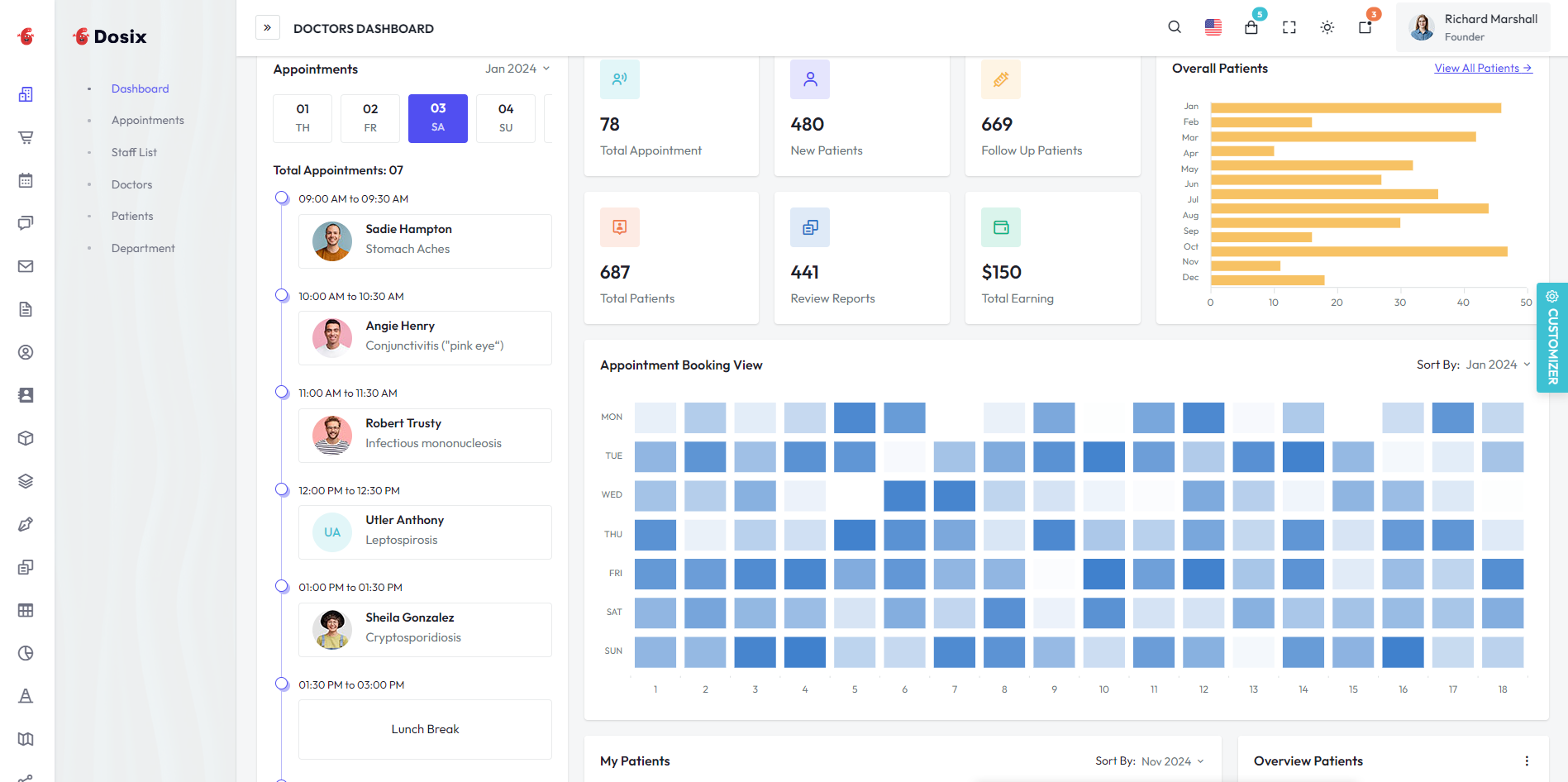The image size is (1568, 782).
Task: Open Richard Marshall profile menu
Action: pyautogui.click(x=1473, y=27)
